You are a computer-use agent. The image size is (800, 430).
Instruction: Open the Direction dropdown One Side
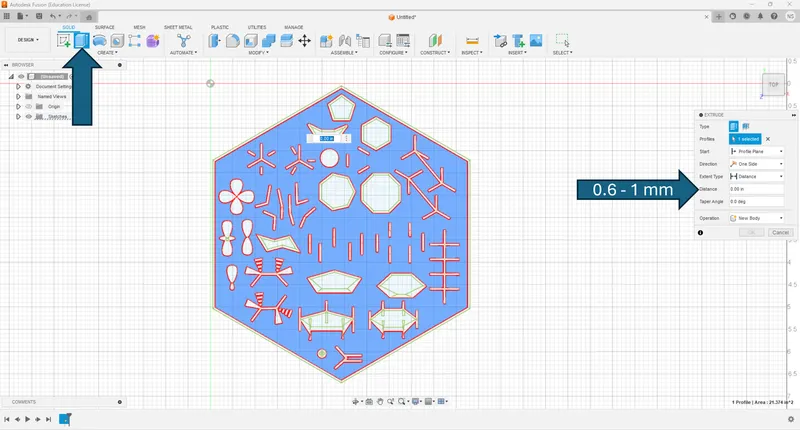(x=756, y=164)
